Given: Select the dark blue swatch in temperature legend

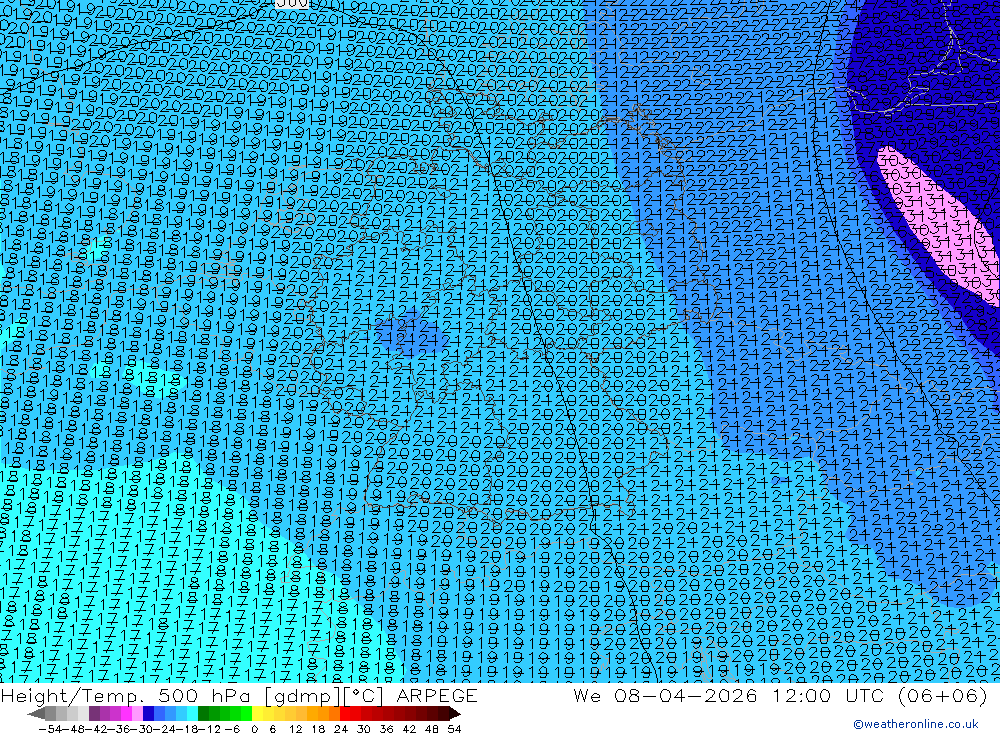Looking at the screenshot, I should pos(148,713).
